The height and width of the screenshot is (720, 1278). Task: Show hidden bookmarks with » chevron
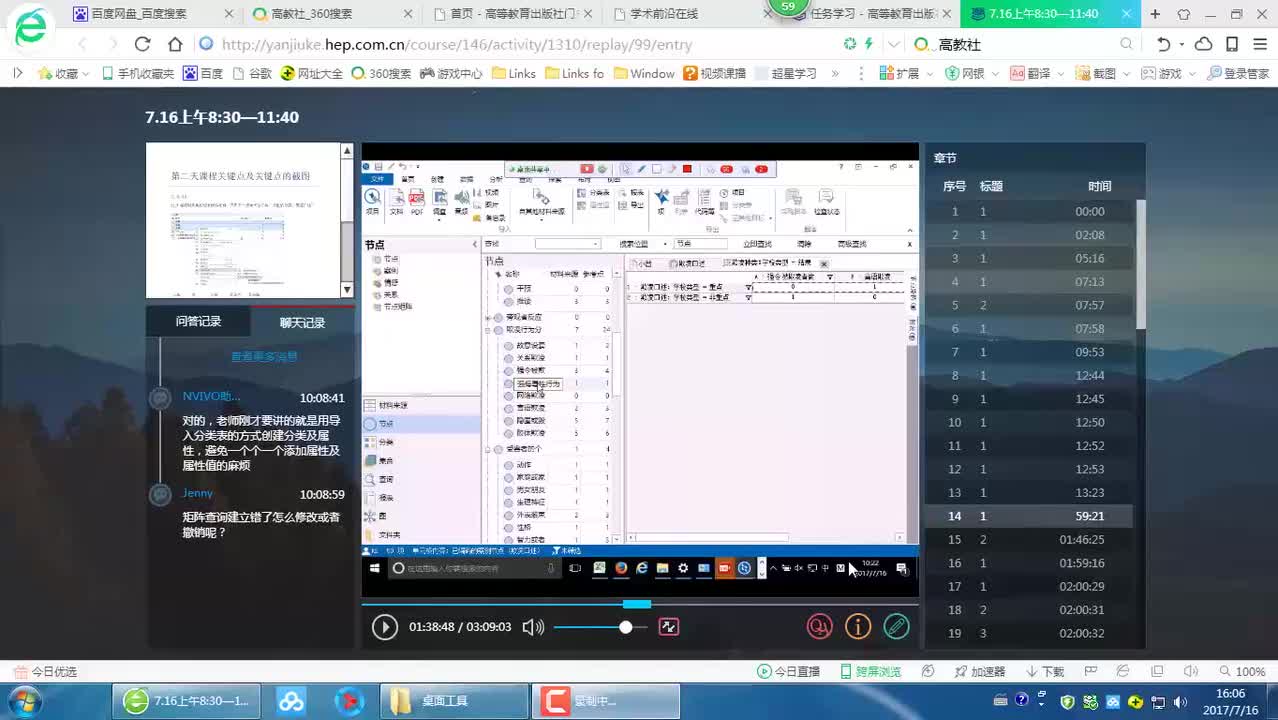tap(835, 73)
